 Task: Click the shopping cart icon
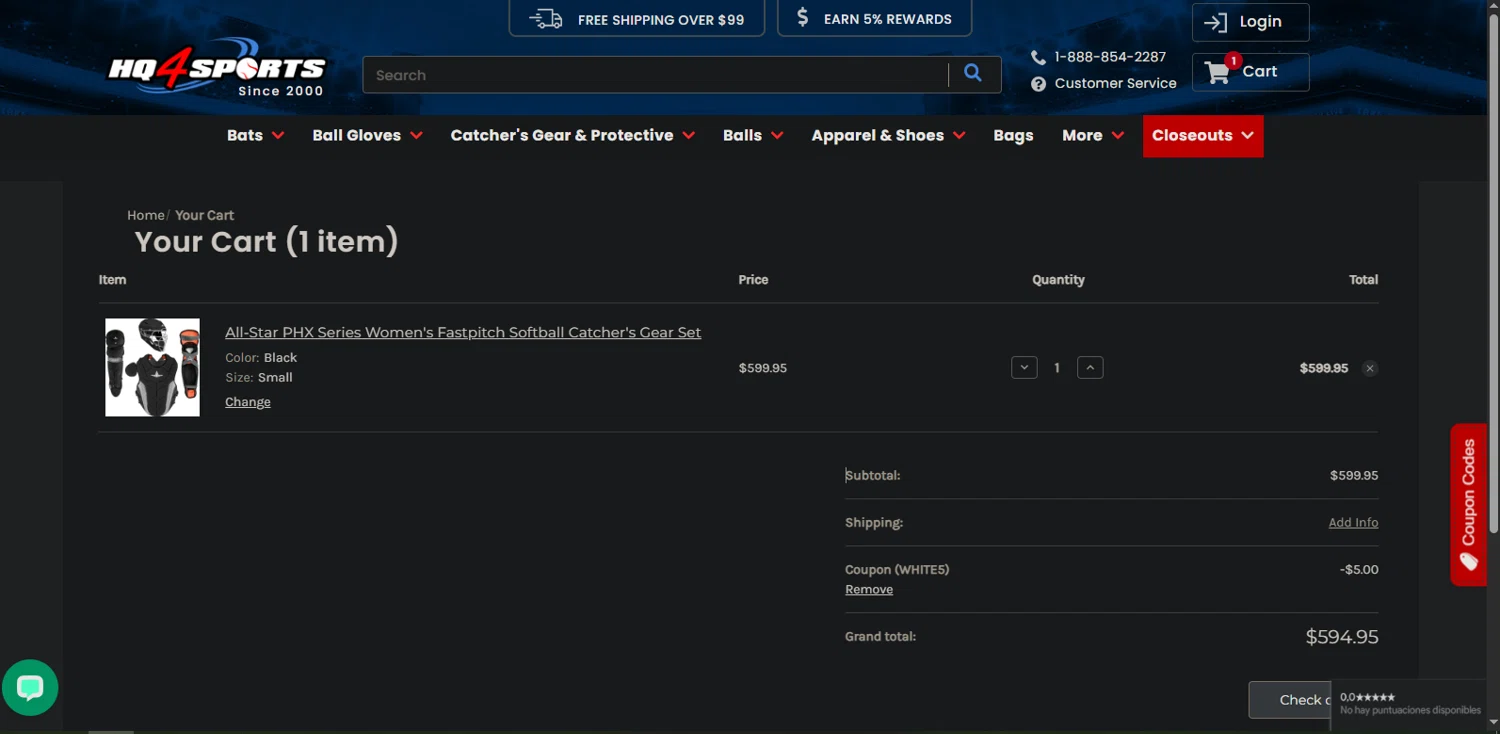tap(1217, 72)
